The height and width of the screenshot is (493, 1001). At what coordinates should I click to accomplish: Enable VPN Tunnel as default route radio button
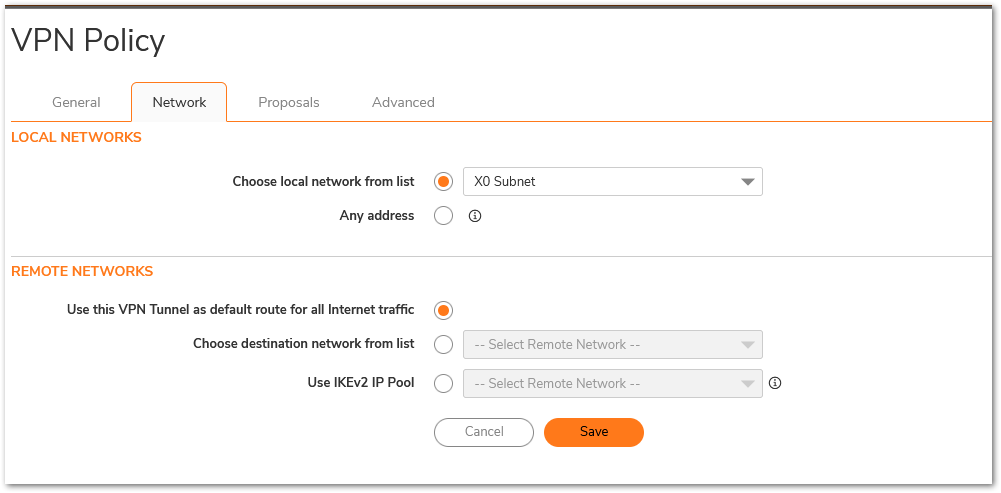444,310
